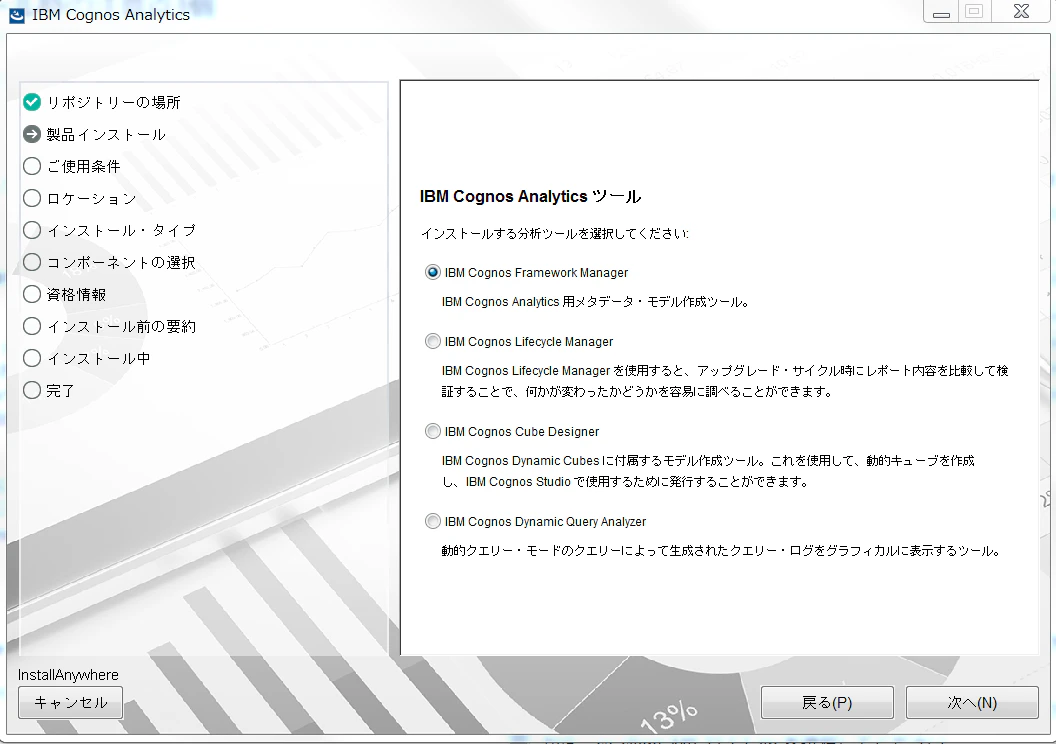
Task: Click the step circle beside 完了
Action: click(x=32, y=391)
